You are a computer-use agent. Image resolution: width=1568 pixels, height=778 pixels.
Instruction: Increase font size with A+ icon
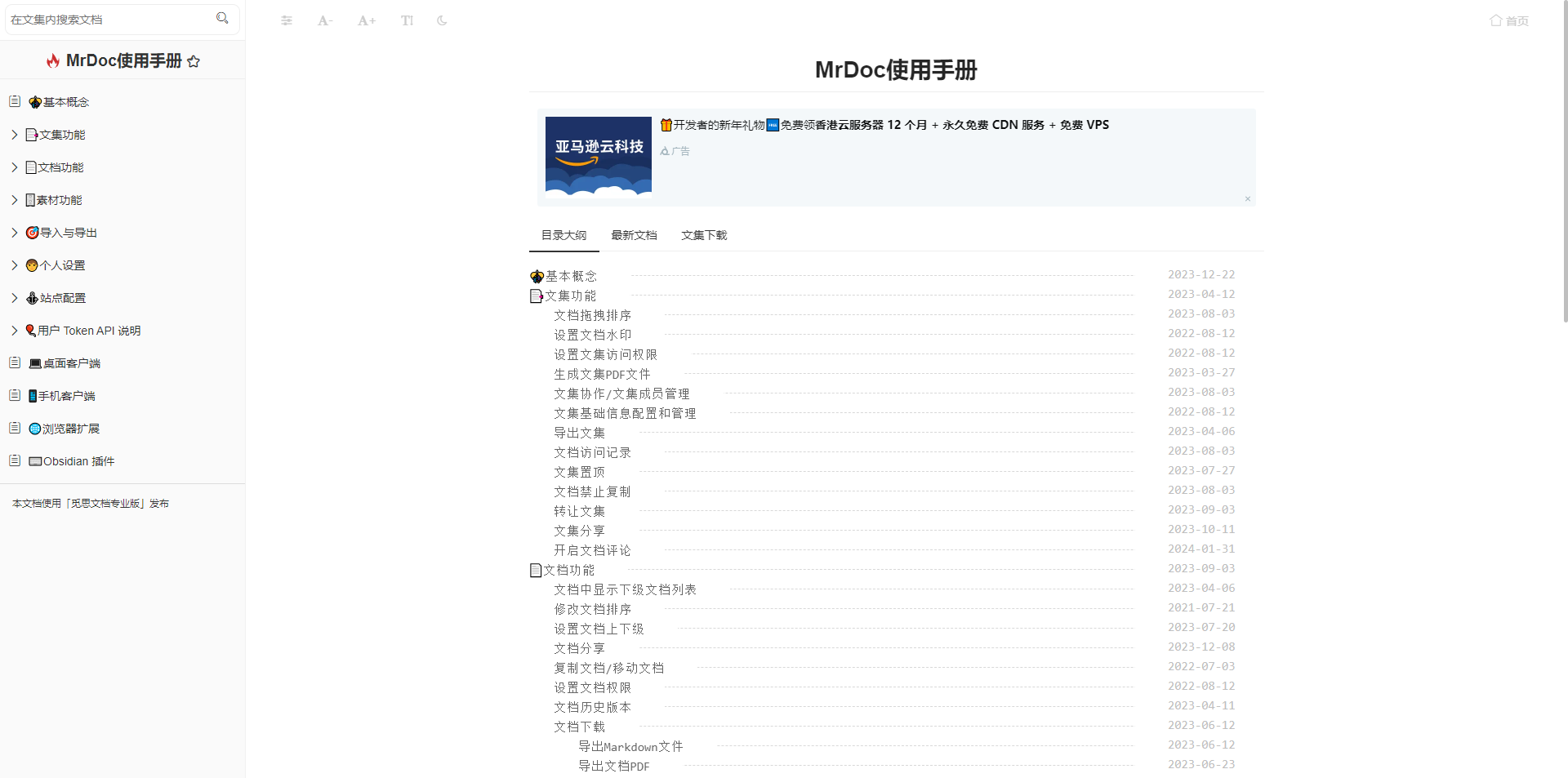(367, 20)
